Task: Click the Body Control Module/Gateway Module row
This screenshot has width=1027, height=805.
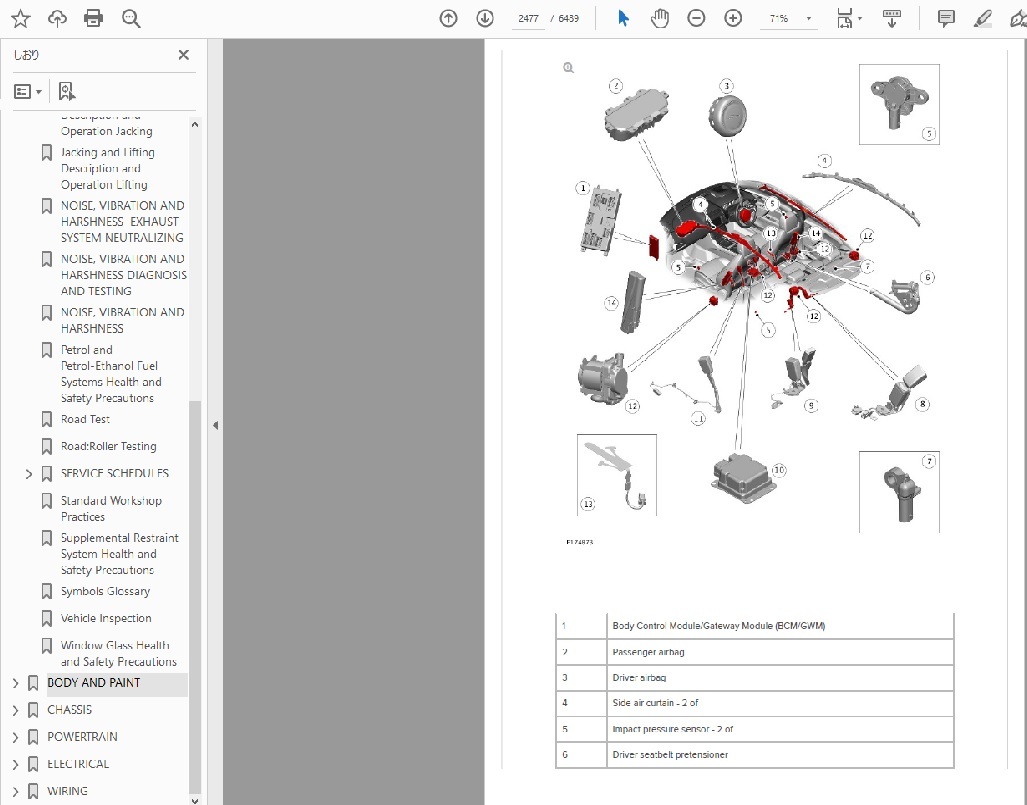Action: pyautogui.click(x=755, y=626)
